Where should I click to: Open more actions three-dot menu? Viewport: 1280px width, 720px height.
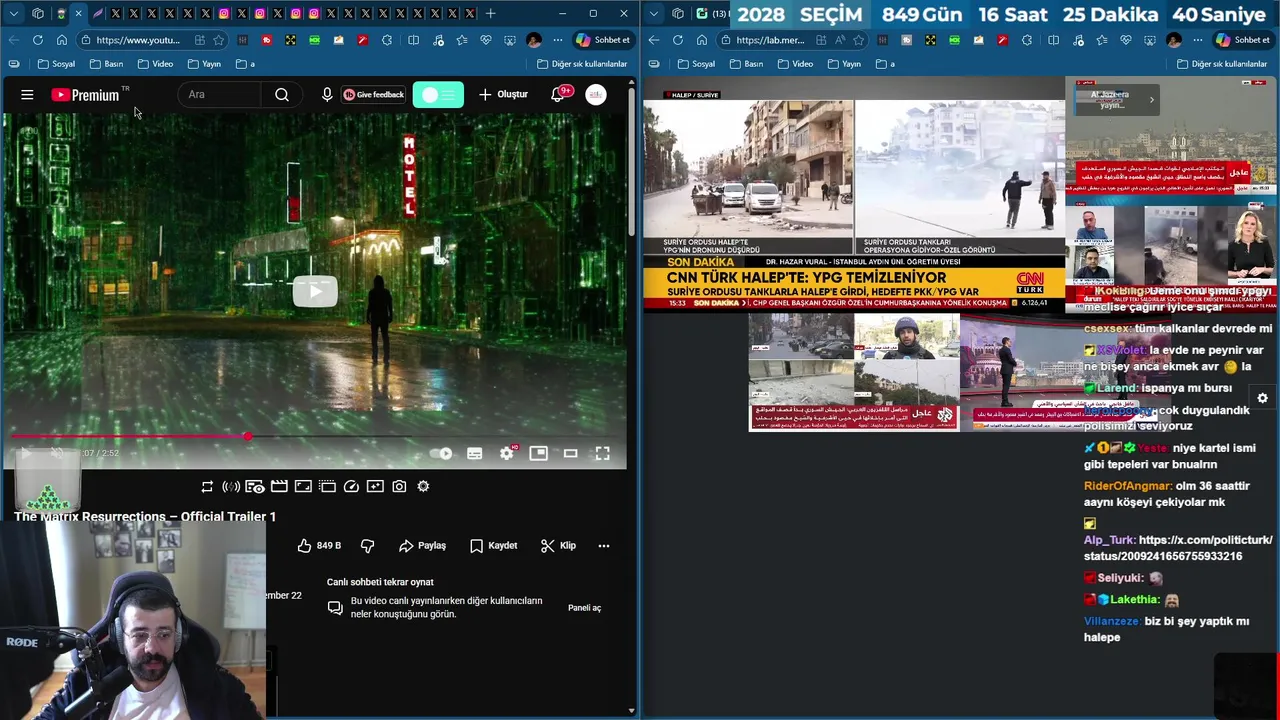point(604,545)
